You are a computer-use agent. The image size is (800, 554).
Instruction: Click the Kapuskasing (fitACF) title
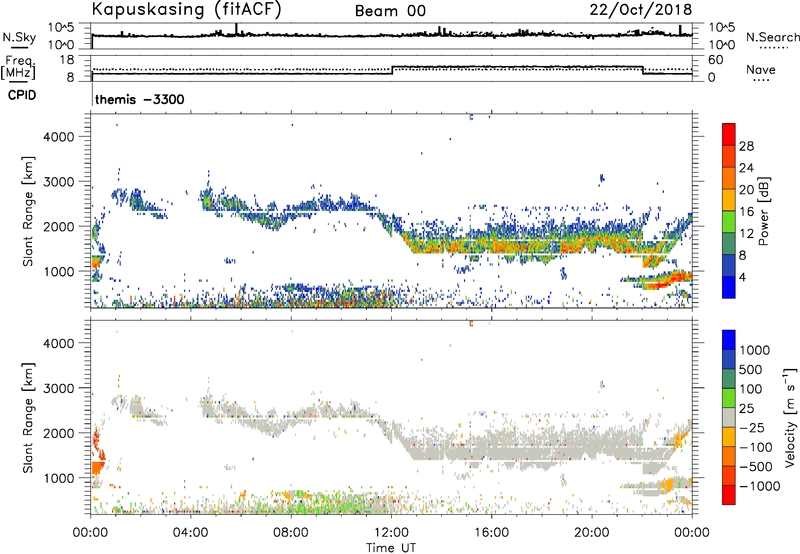187,10
